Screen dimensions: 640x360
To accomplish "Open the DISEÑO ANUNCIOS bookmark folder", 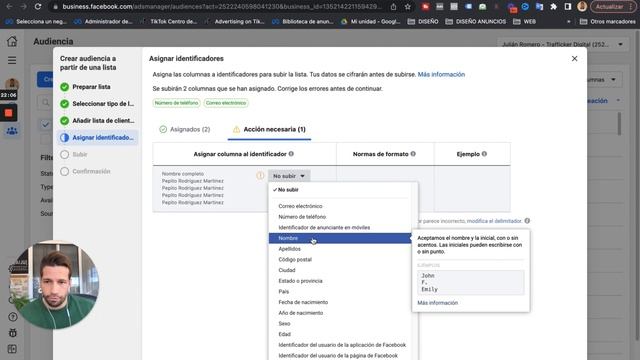I will (x=476, y=22).
